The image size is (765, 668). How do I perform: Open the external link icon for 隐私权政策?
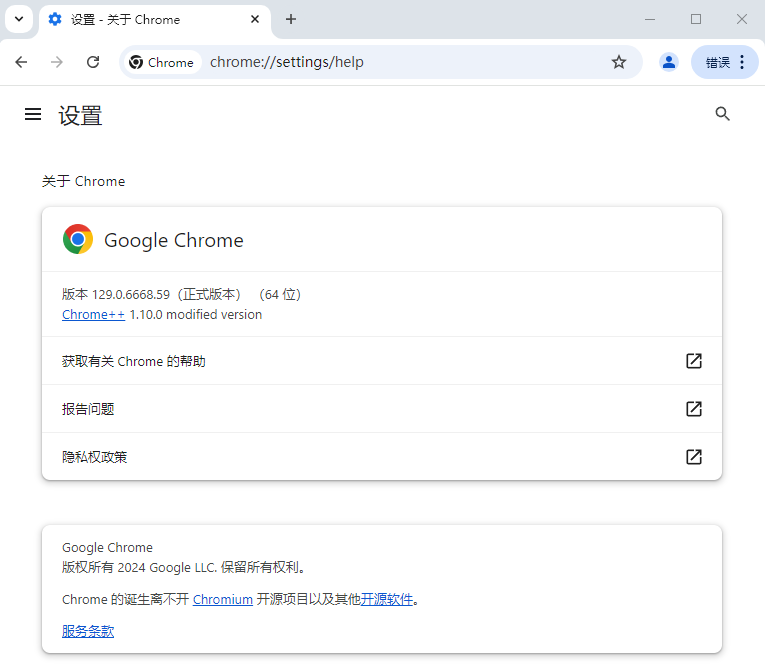pos(694,457)
